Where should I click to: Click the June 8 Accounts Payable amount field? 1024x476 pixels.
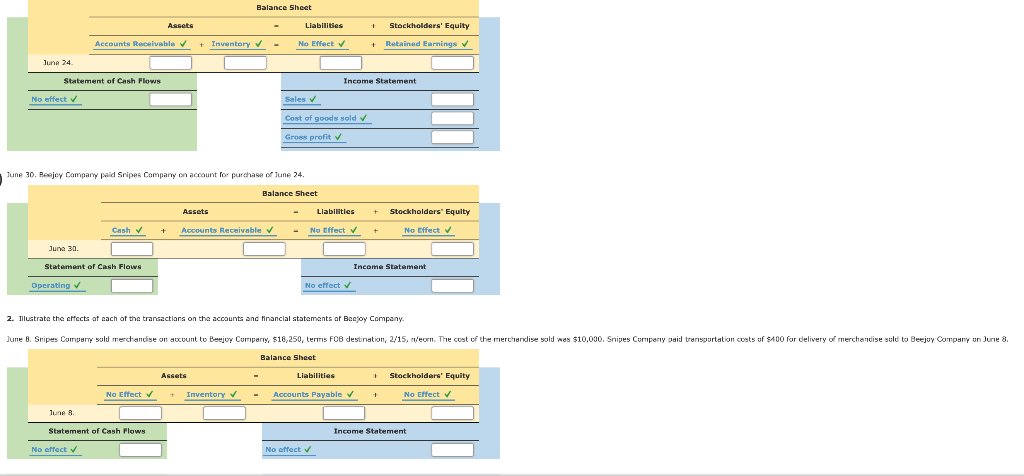(344, 413)
